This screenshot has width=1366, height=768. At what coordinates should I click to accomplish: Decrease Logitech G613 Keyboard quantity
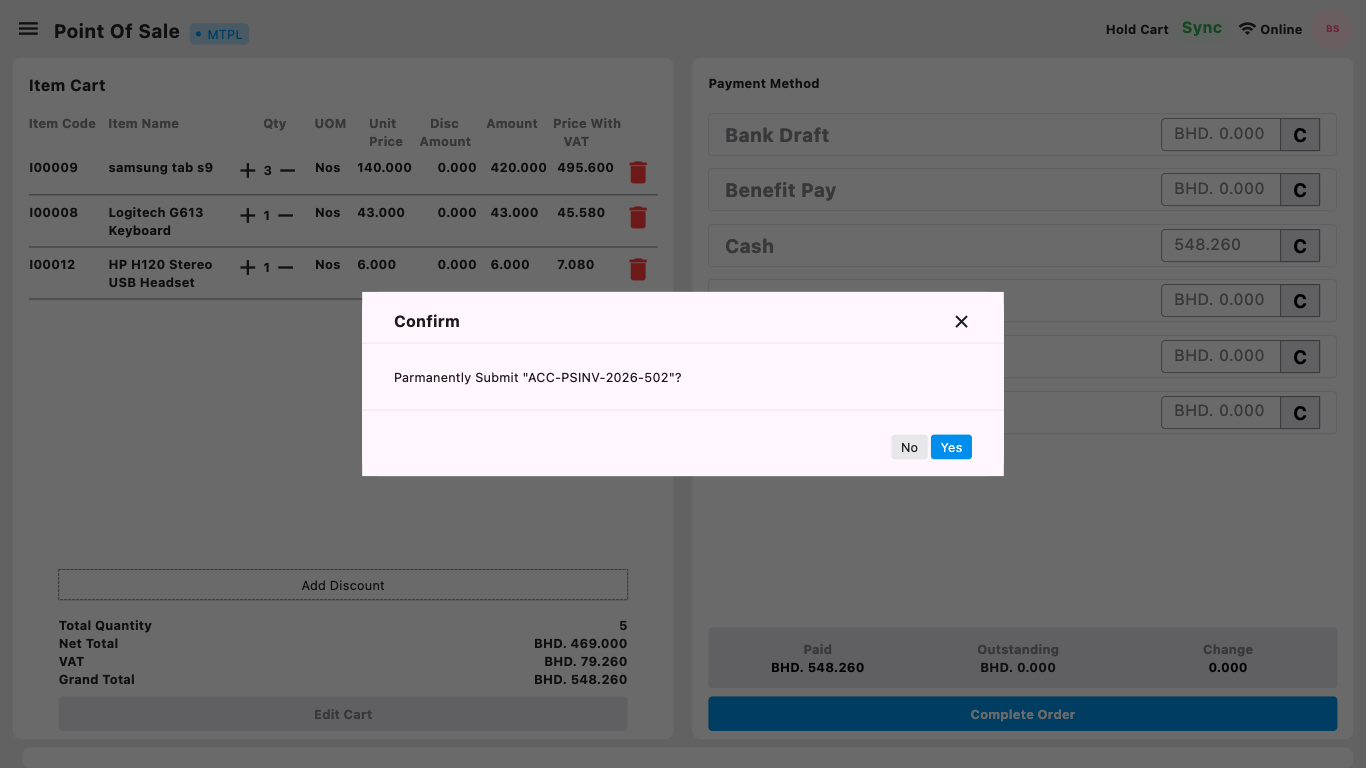(285, 215)
